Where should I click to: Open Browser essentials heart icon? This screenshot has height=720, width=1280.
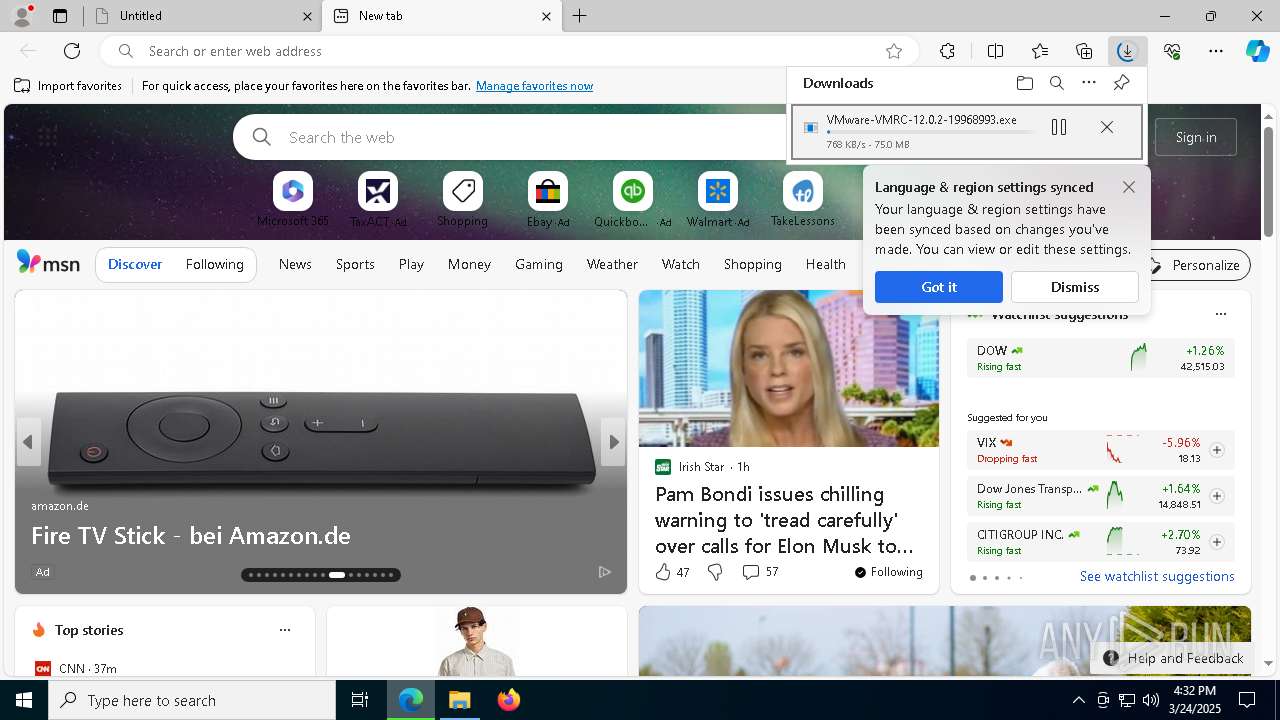(1172, 51)
